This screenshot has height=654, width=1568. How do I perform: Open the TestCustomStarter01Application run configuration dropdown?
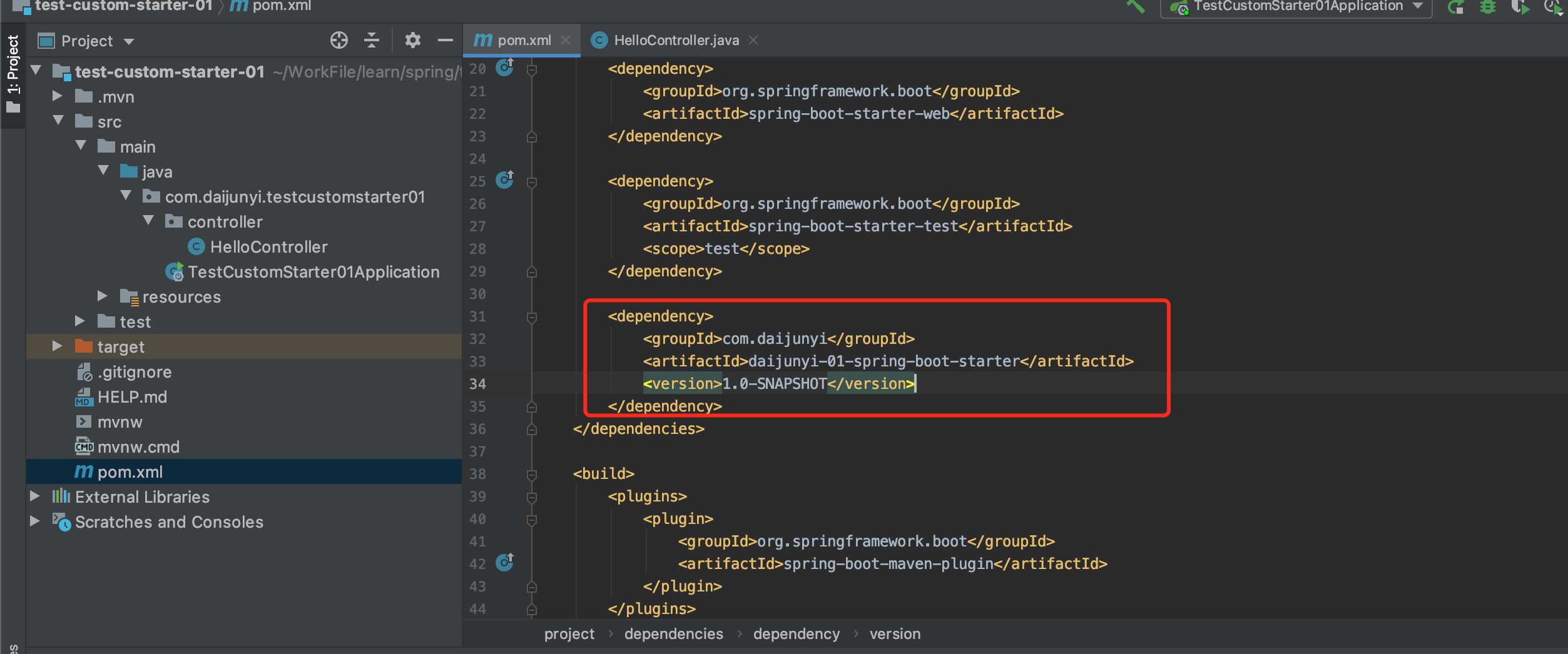(1296, 7)
